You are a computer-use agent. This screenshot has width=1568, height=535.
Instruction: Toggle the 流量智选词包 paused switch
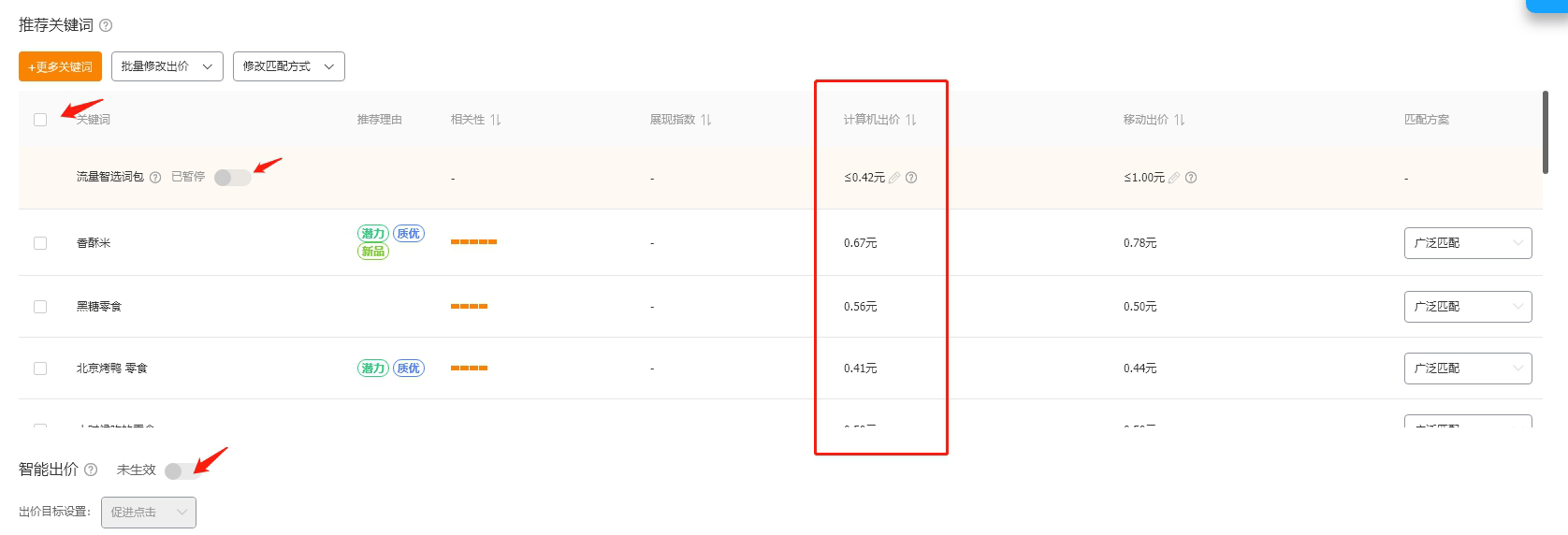(x=232, y=178)
